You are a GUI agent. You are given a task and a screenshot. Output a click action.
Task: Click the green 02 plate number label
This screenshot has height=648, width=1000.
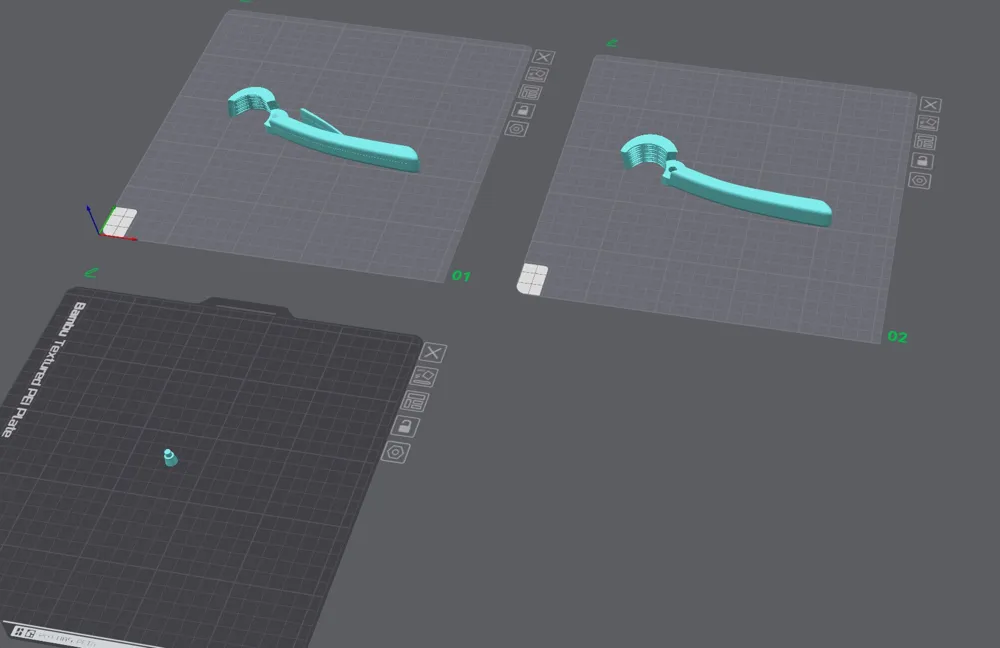(897, 337)
